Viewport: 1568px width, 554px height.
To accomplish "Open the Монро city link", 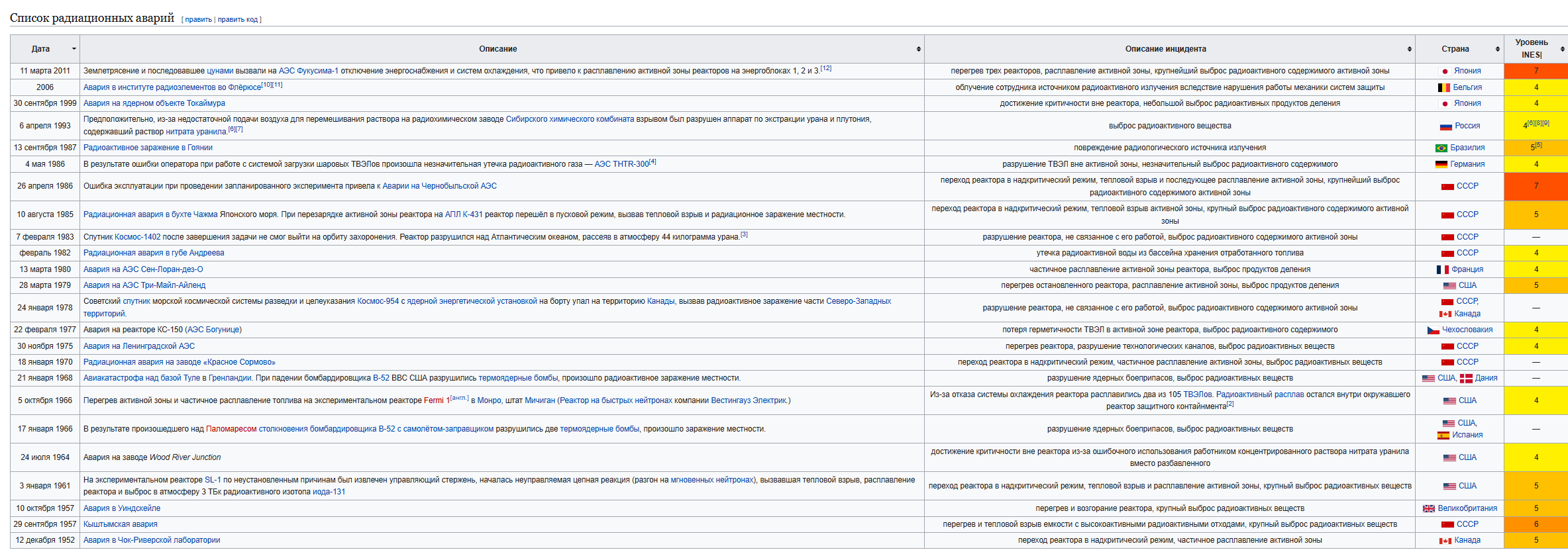I will click(490, 400).
